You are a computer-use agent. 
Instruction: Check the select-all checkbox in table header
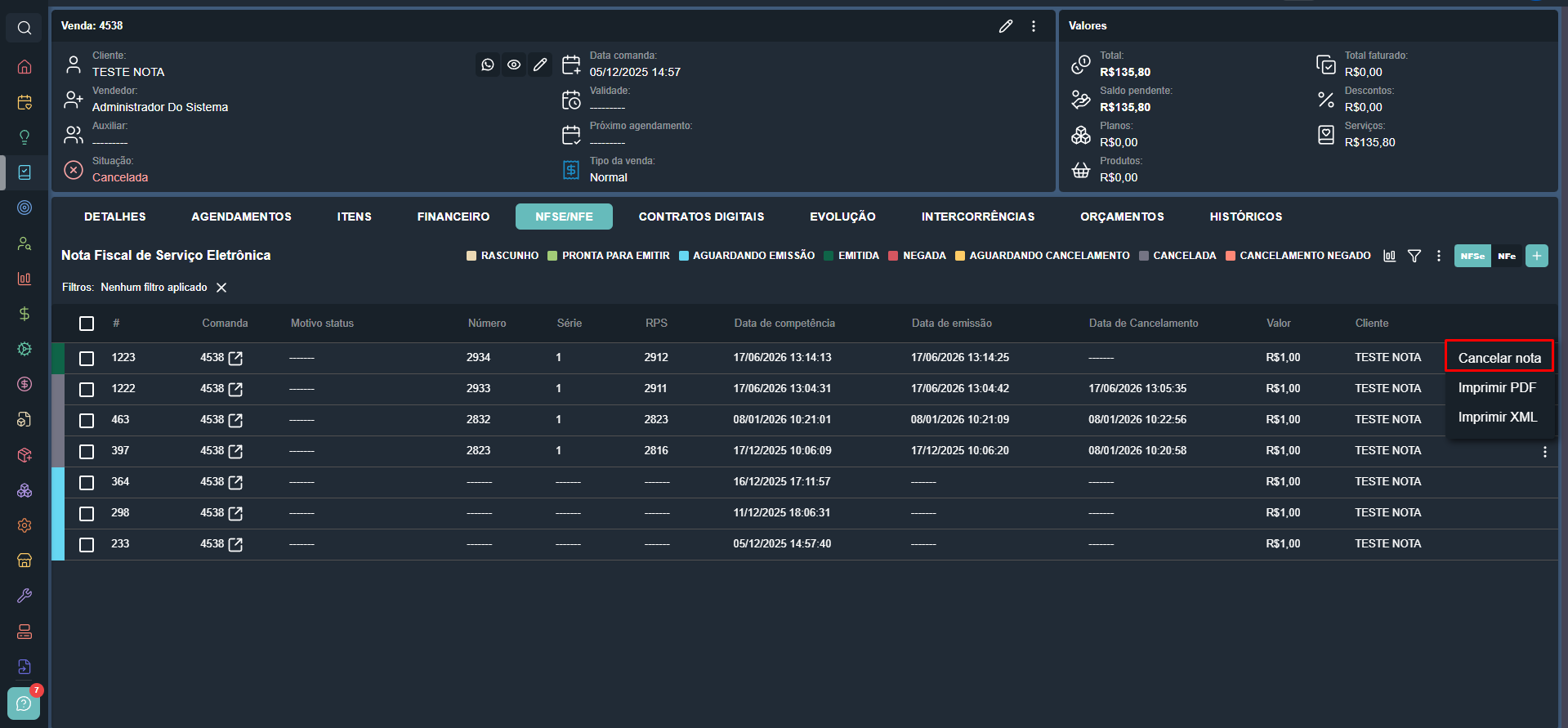87,324
